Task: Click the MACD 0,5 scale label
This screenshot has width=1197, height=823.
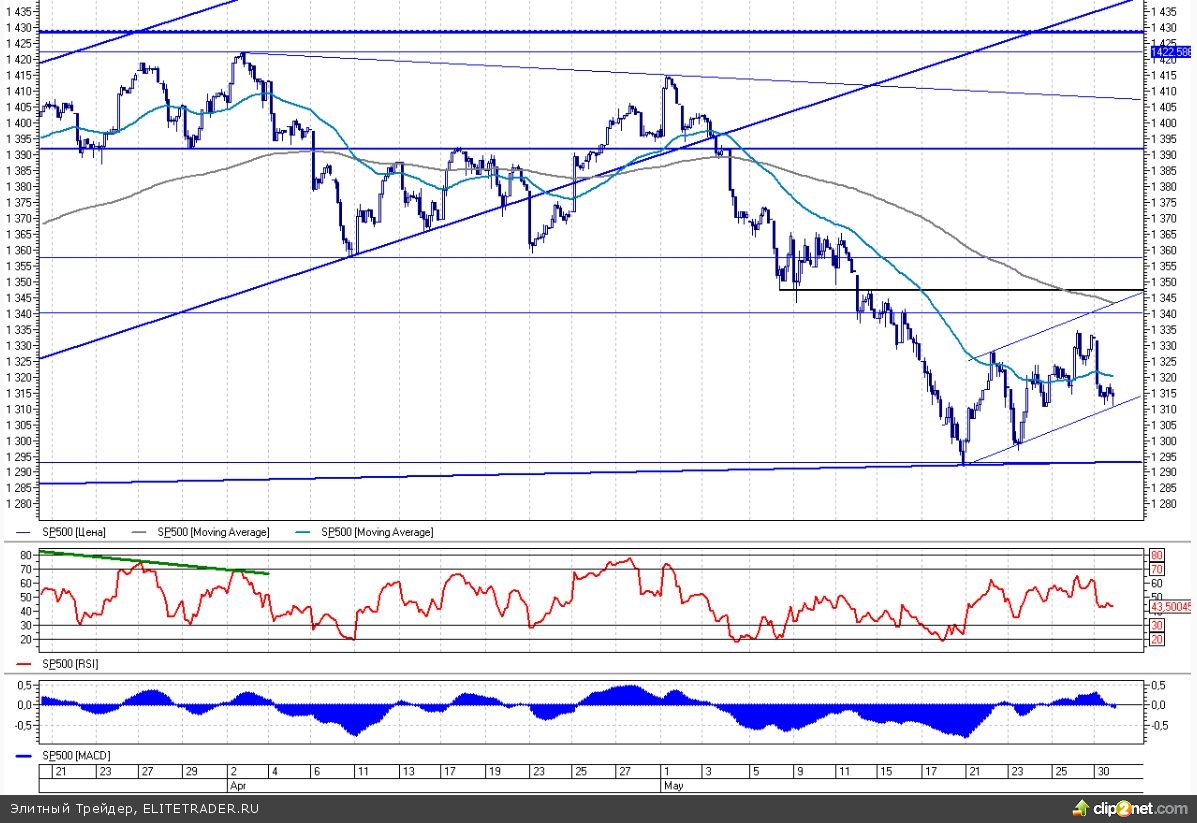Action: [1156, 685]
